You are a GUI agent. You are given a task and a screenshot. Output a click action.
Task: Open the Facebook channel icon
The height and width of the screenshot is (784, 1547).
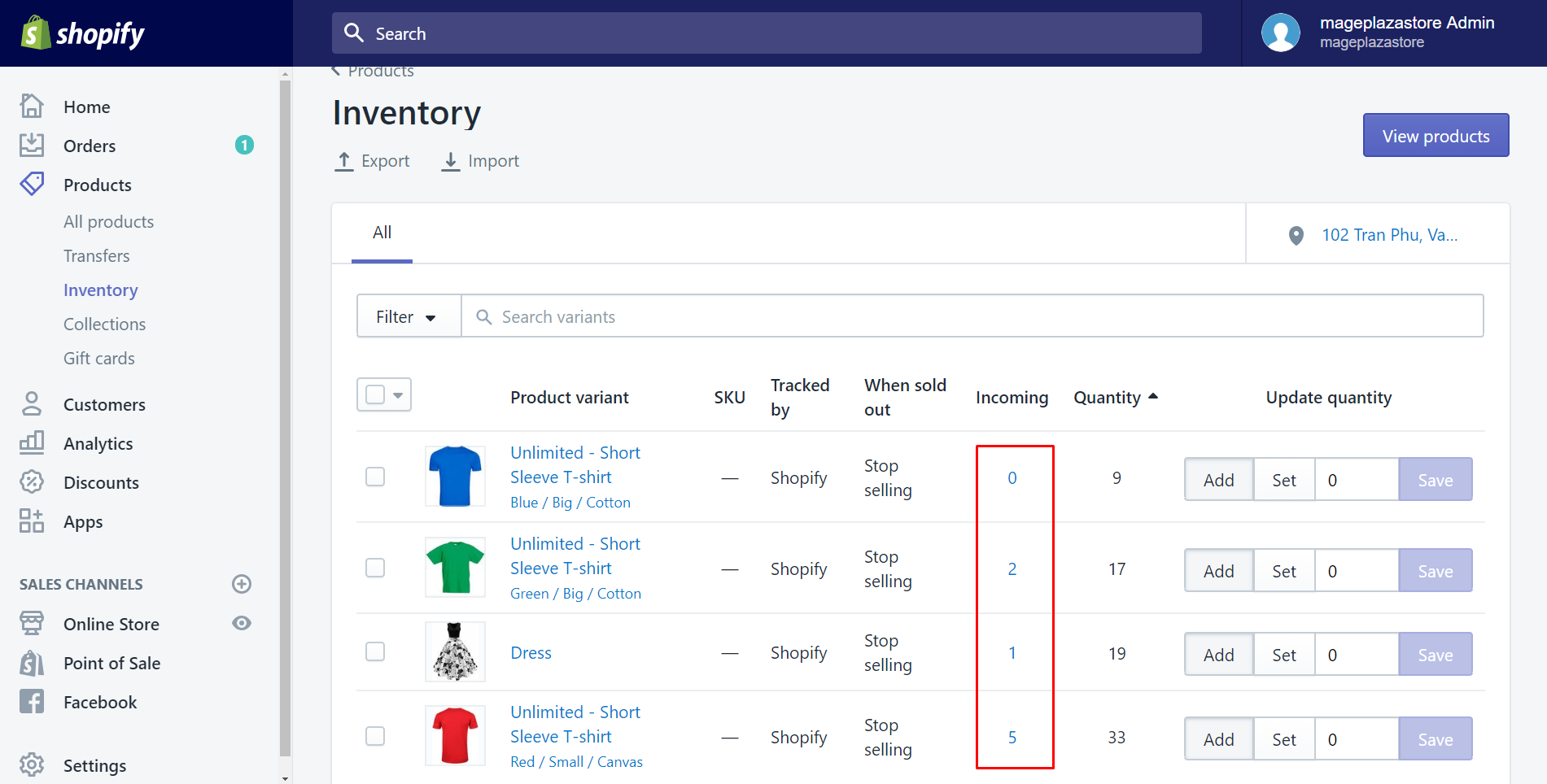coord(32,702)
